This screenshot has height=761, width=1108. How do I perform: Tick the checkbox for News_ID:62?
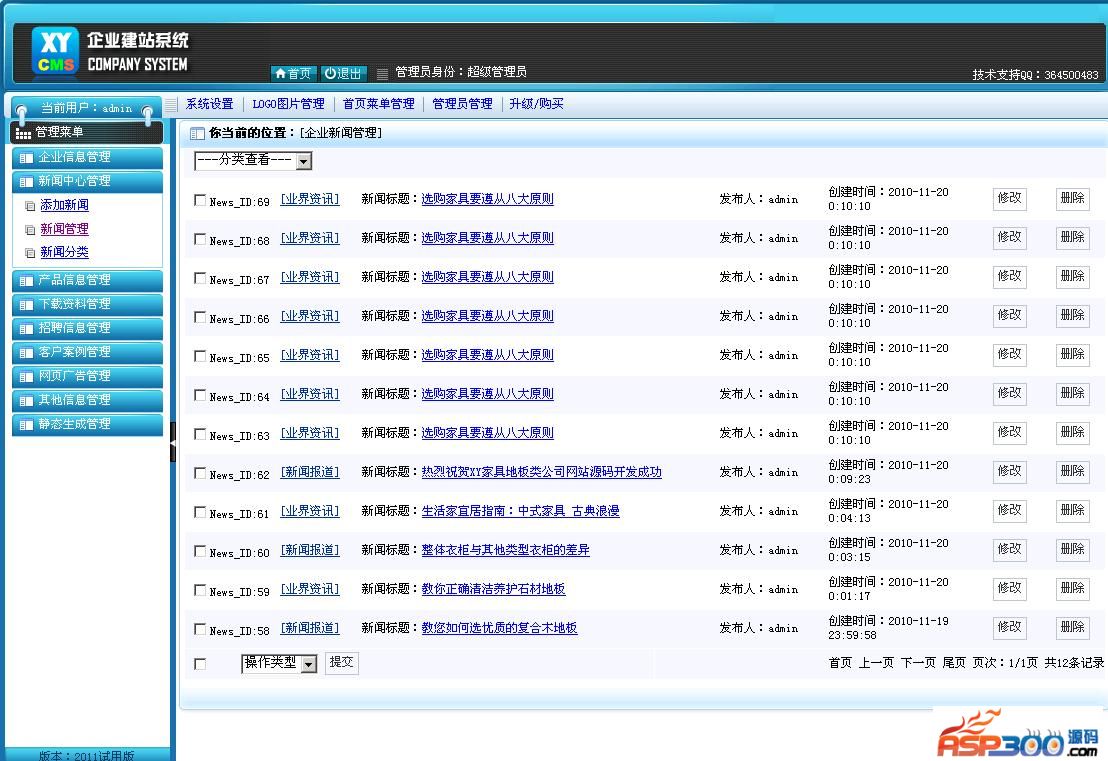tap(200, 473)
